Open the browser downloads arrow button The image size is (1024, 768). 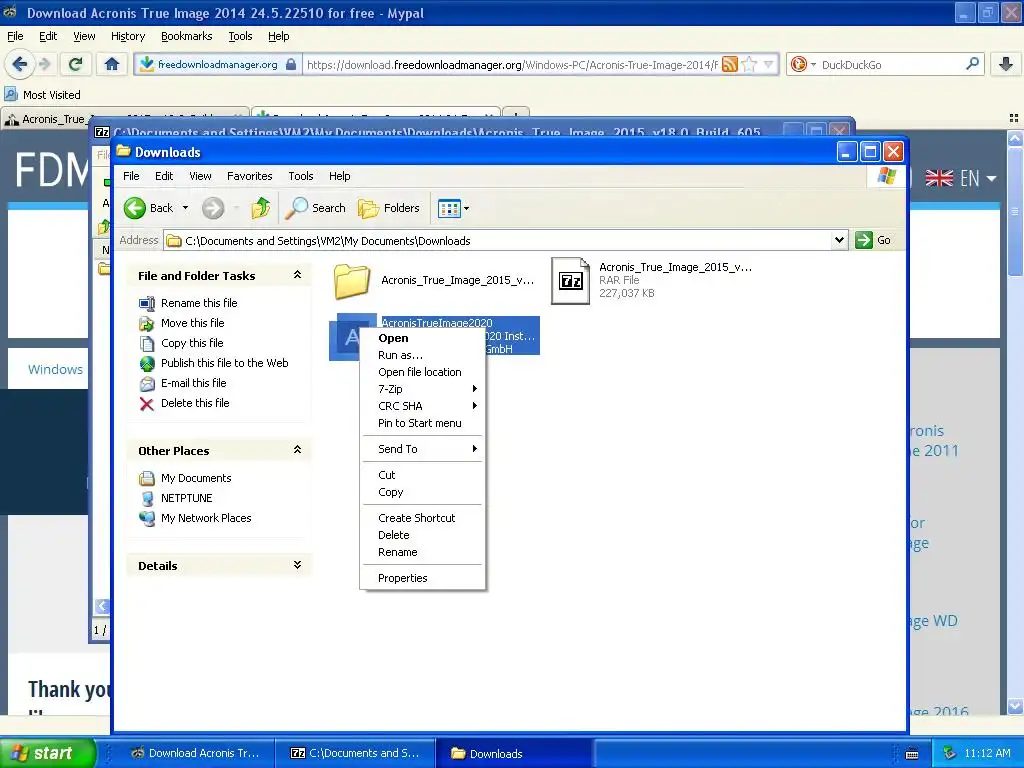pos(1006,64)
